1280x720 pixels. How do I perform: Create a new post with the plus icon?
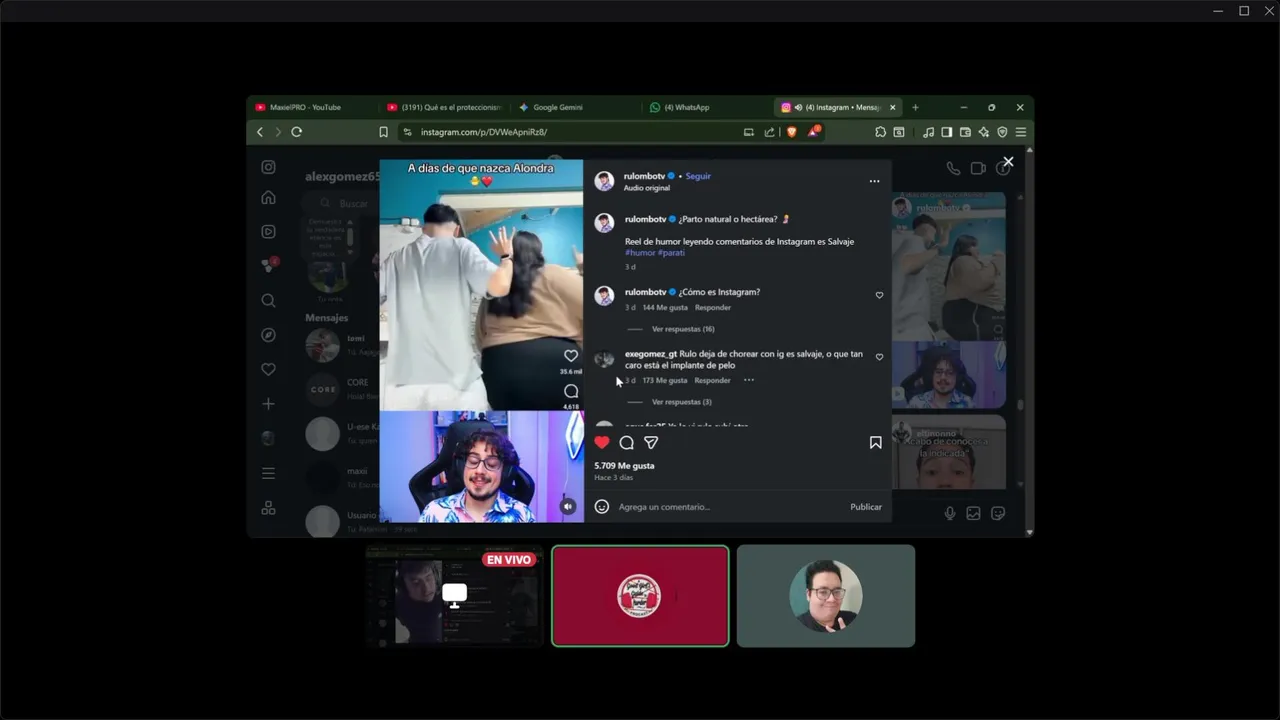click(268, 404)
